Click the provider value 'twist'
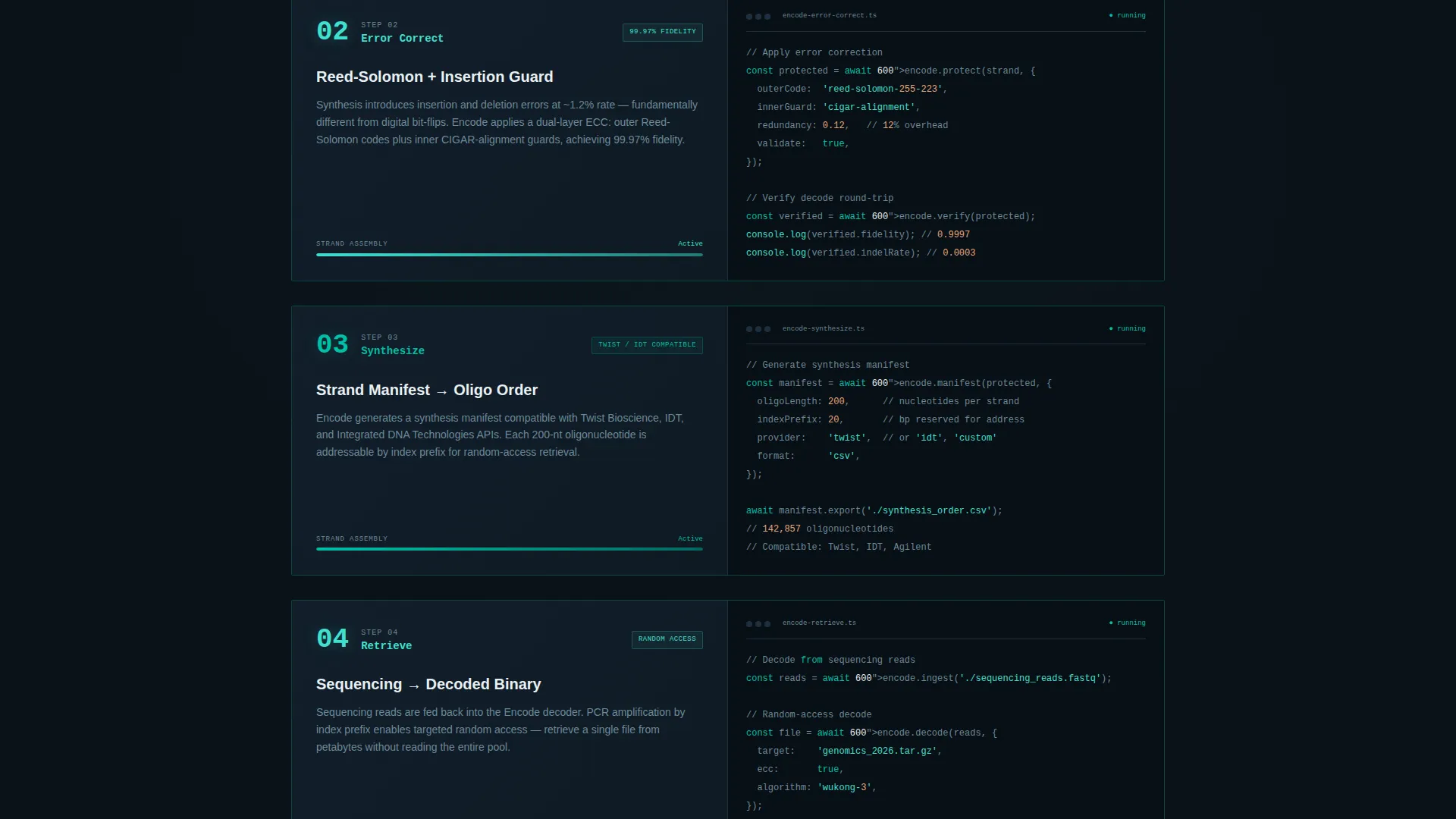This screenshot has height=819, width=1456. click(x=847, y=438)
